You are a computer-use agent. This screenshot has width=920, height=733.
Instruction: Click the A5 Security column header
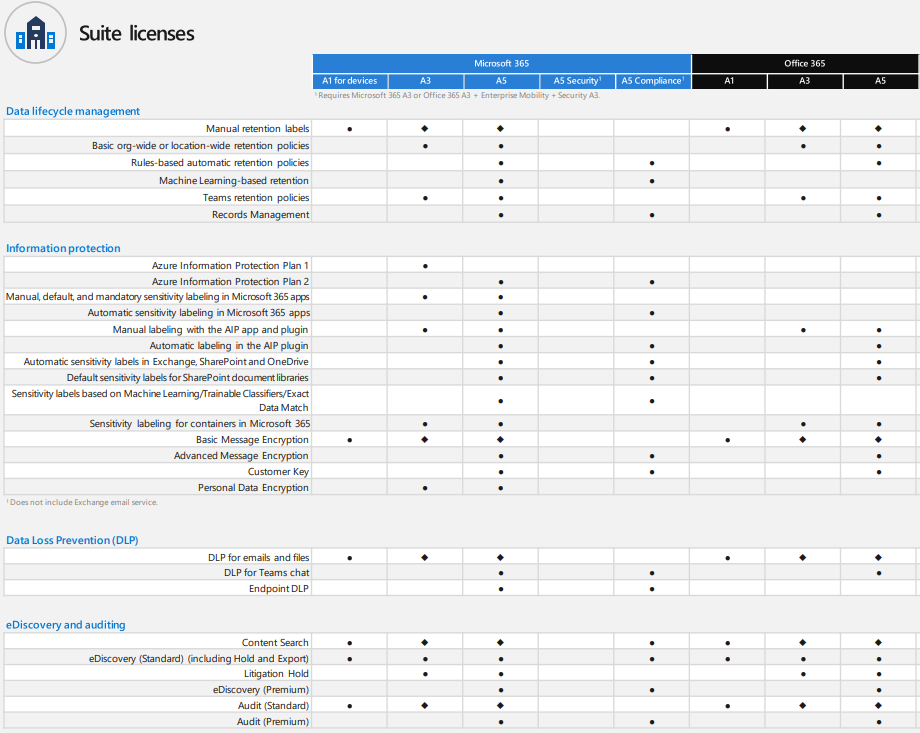pyautogui.click(x=577, y=81)
